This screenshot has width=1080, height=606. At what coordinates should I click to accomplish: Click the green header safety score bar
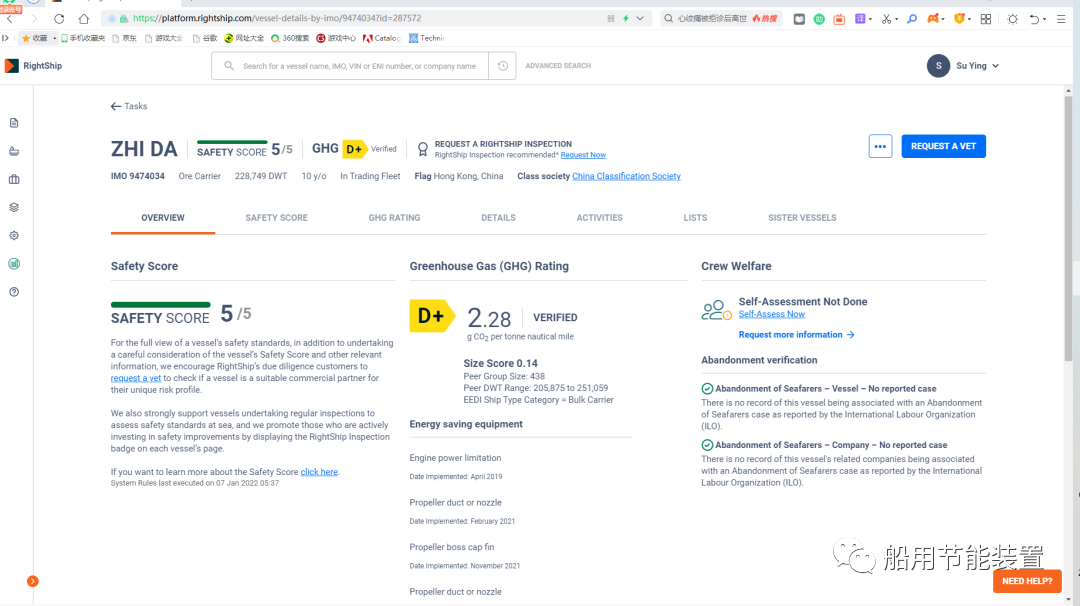231,142
